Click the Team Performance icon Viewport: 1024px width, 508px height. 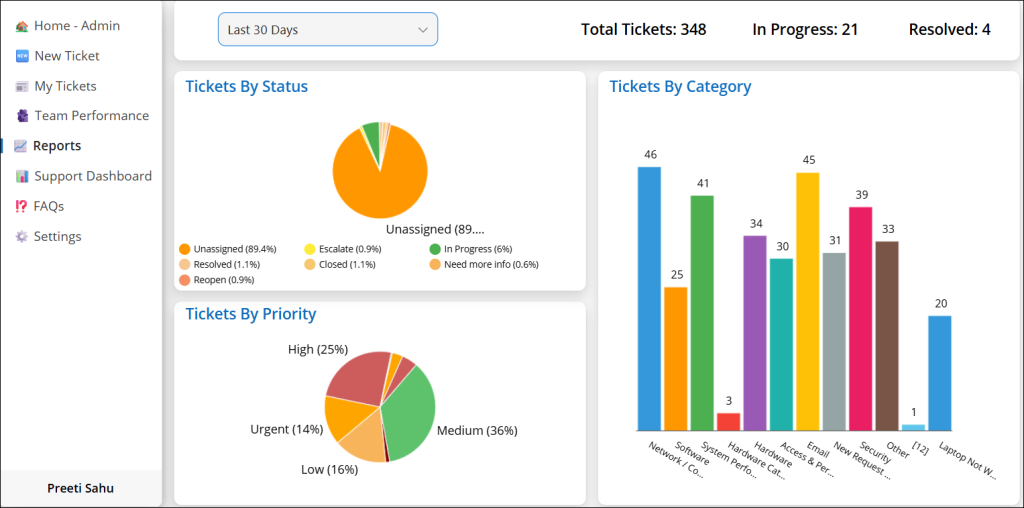tap(22, 116)
